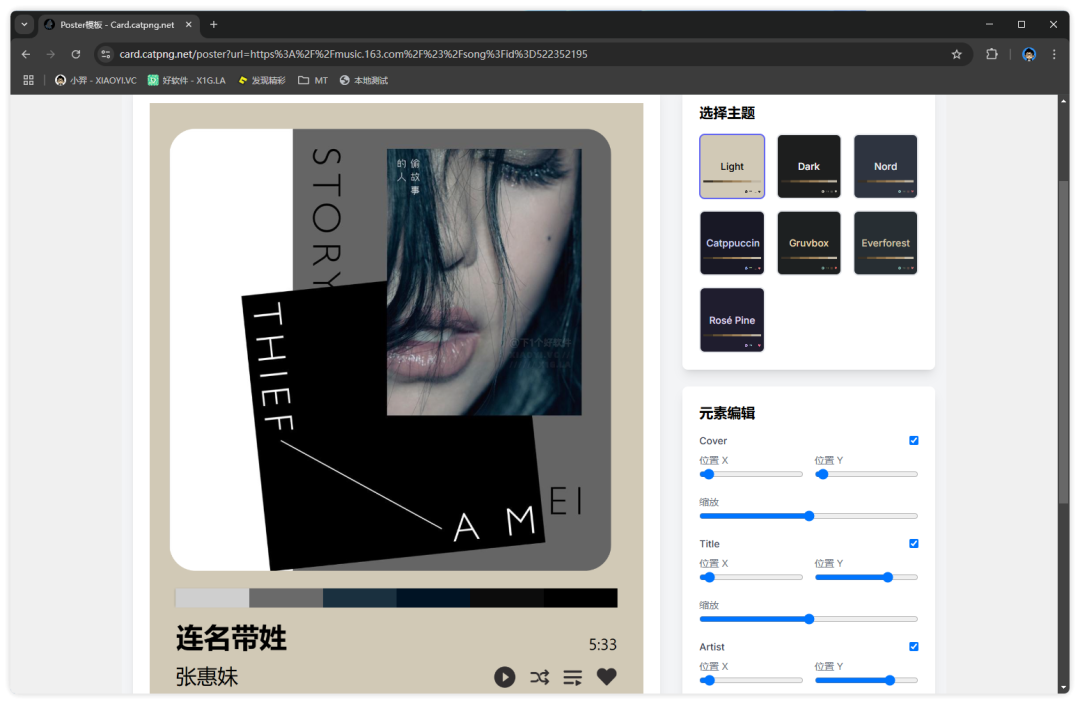This screenshot has width=1080, height=704.
Task: Uncheck the Artist element checkbox
Action: pos(913,646)
